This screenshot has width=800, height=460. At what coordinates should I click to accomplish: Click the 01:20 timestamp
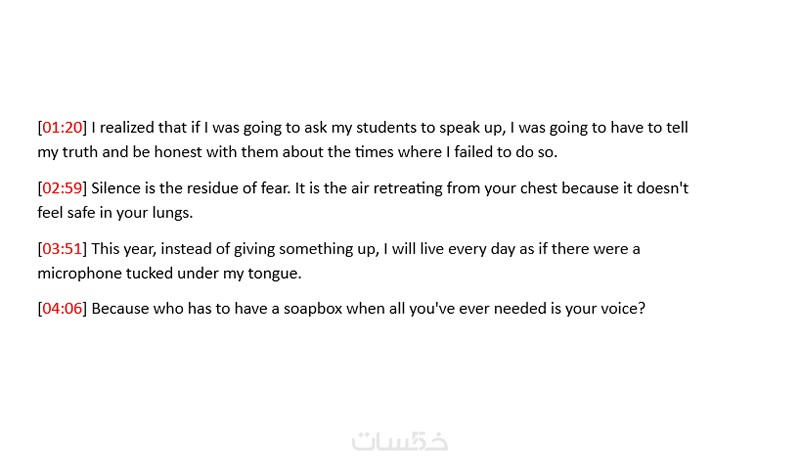[x=61, y=128]
